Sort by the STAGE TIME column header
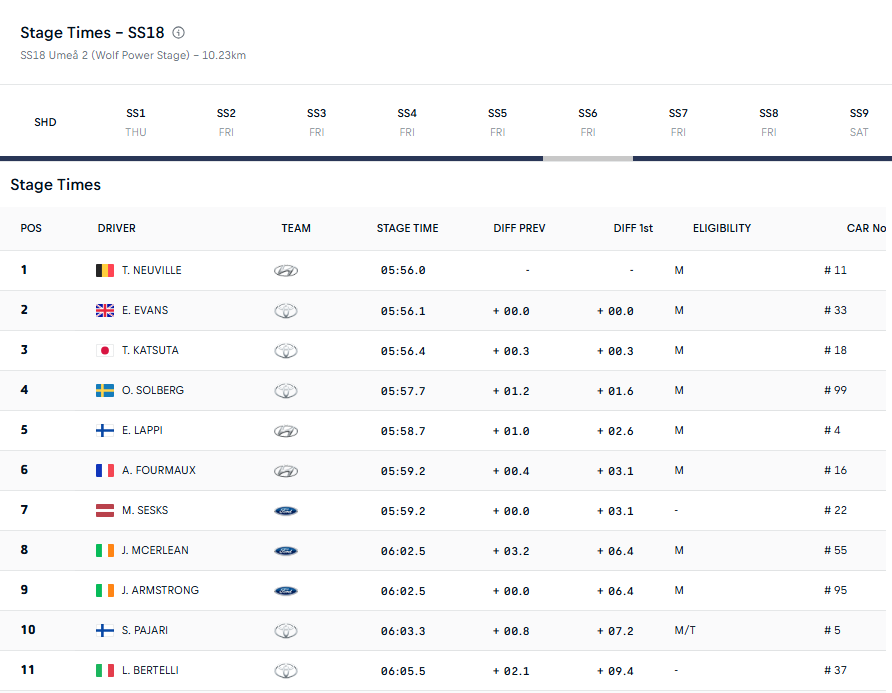892x693 pixels. [x=407, y=228]
